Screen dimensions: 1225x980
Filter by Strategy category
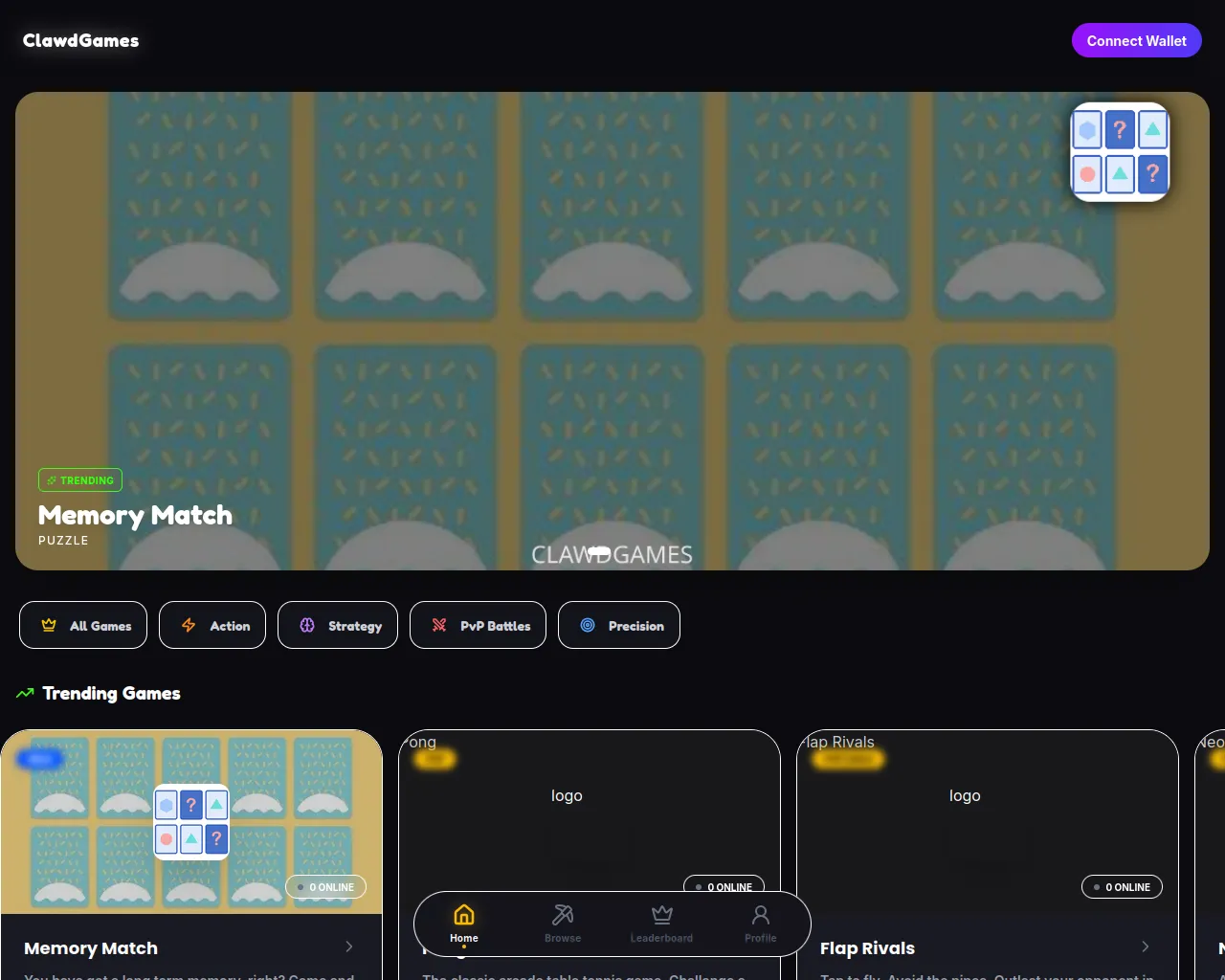coord(338,625)
